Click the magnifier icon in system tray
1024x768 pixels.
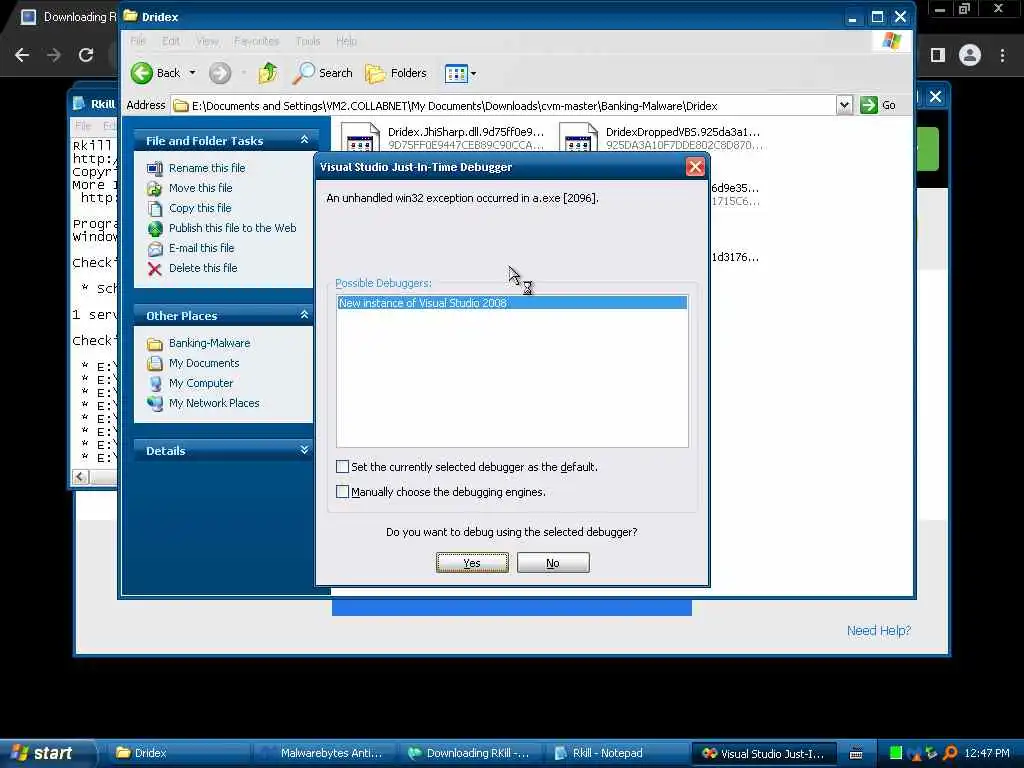(950, 753)
